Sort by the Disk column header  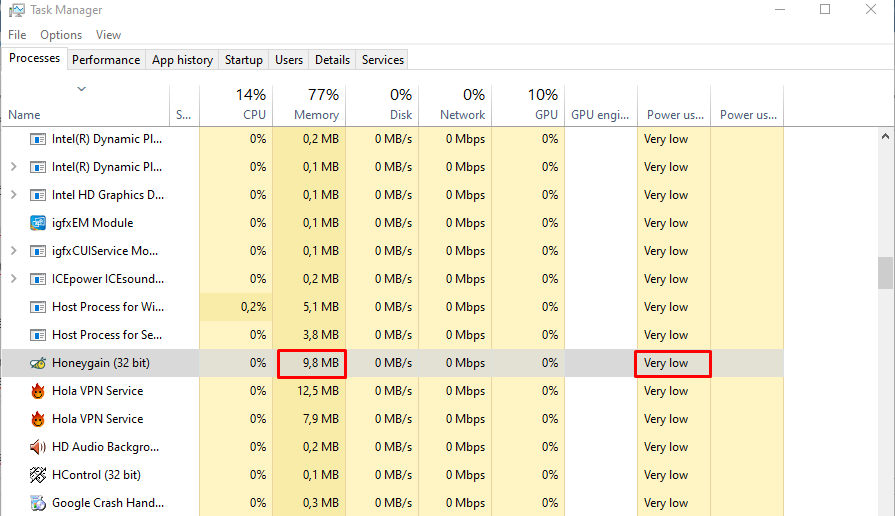click(382, 106)
